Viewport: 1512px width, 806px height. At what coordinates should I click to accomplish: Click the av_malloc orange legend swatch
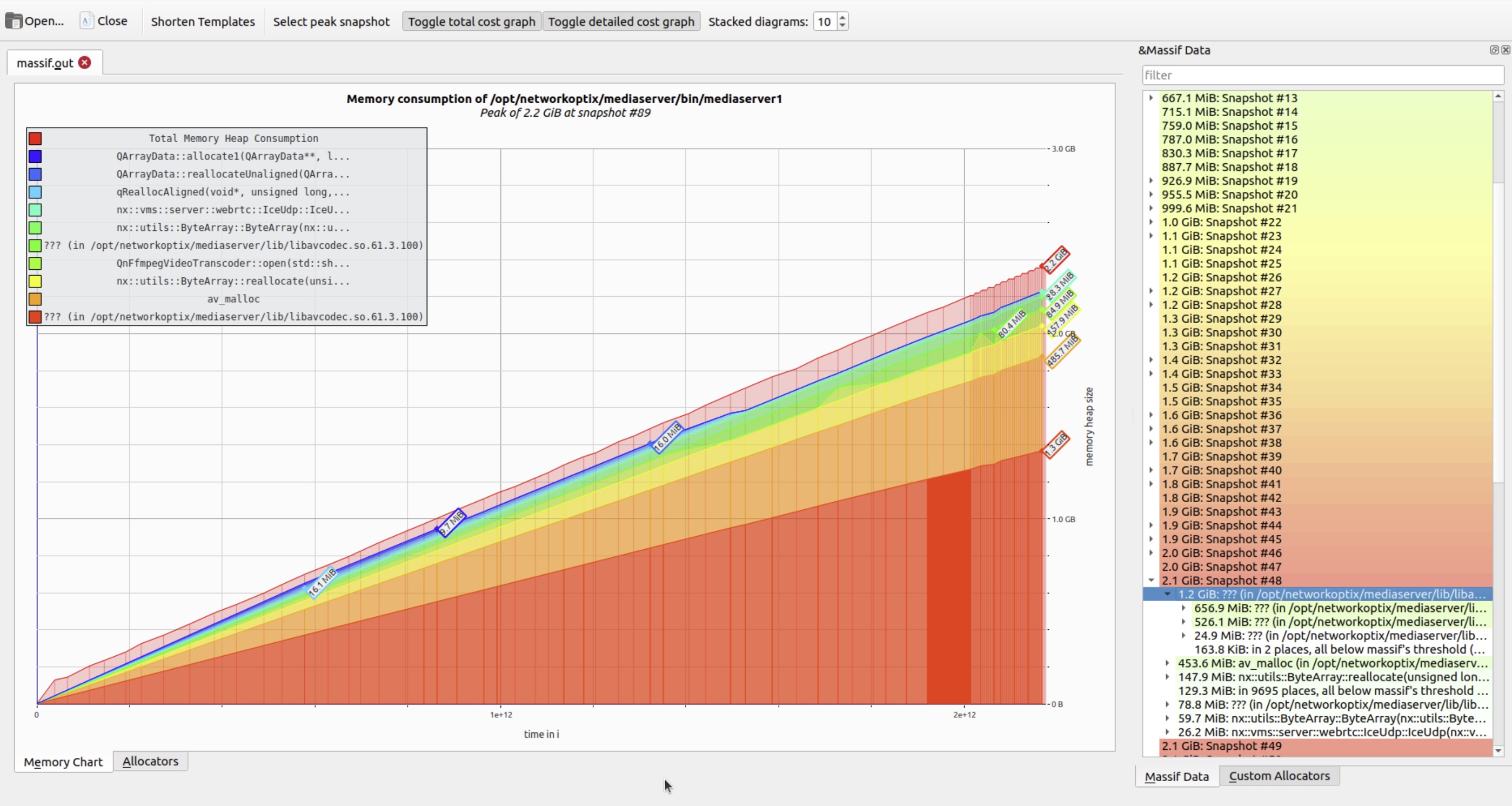[35, 299]
